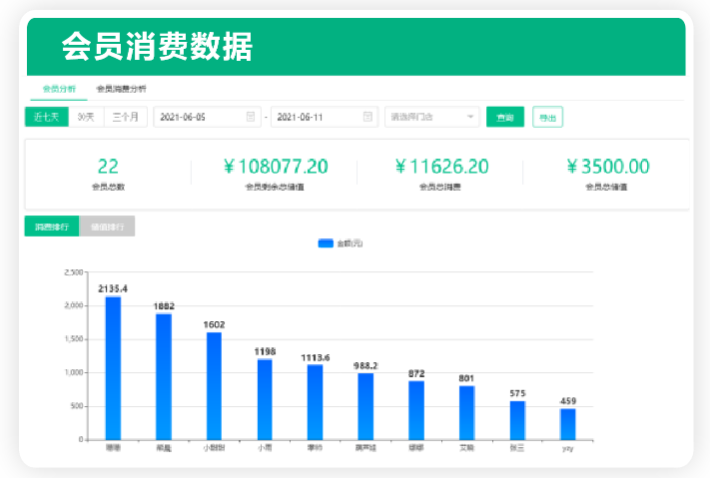Image resolution: width=710 pixels, height=478 pixels.
Task: Click the 导出 export button
Action: [x=547, y=117]
